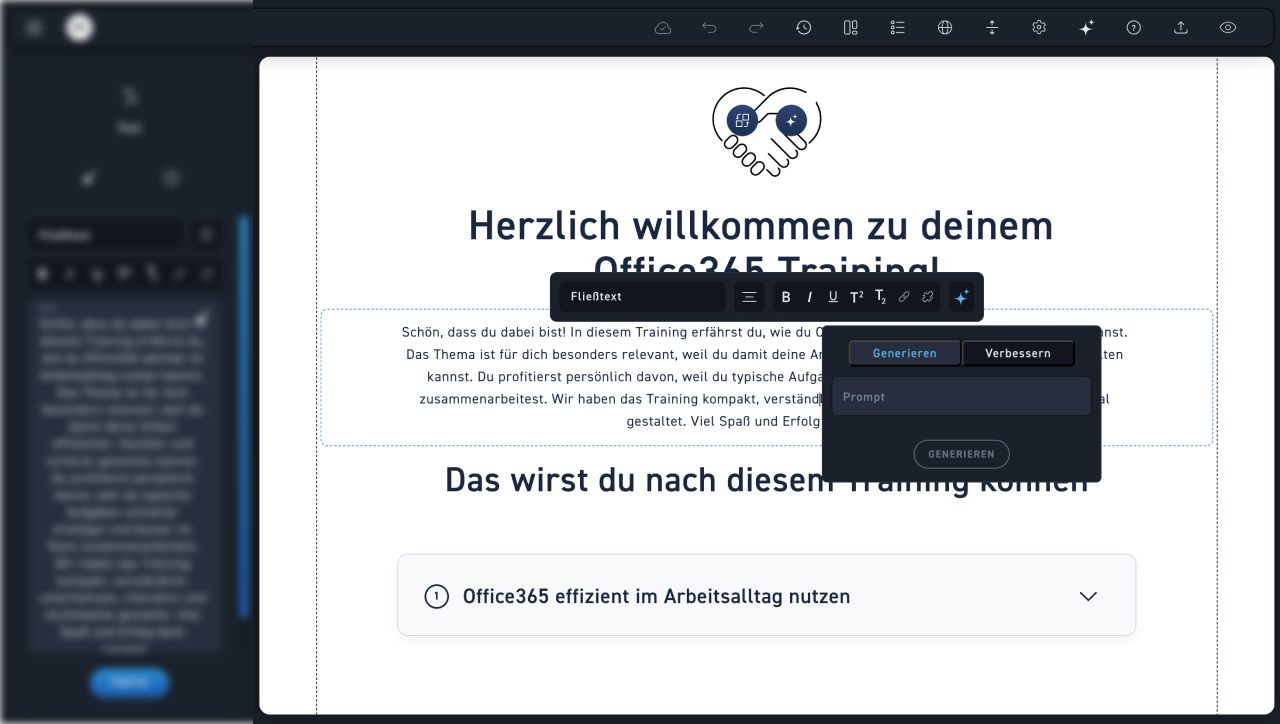Click the AI sparkle icon in top toolbar

(1086, 28)
